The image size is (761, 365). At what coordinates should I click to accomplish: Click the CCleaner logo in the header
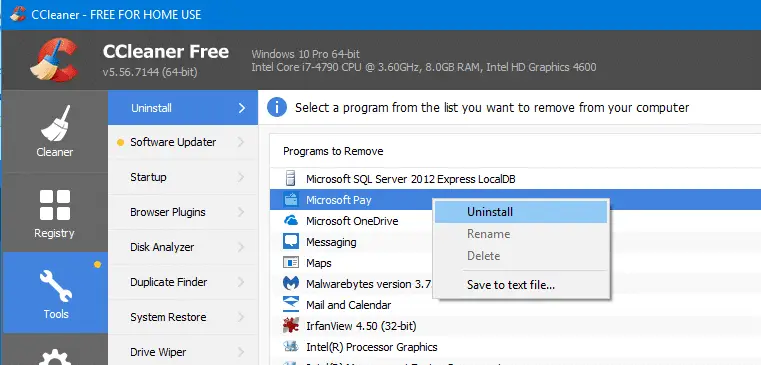pyautogui.click(x=54, y=60)
